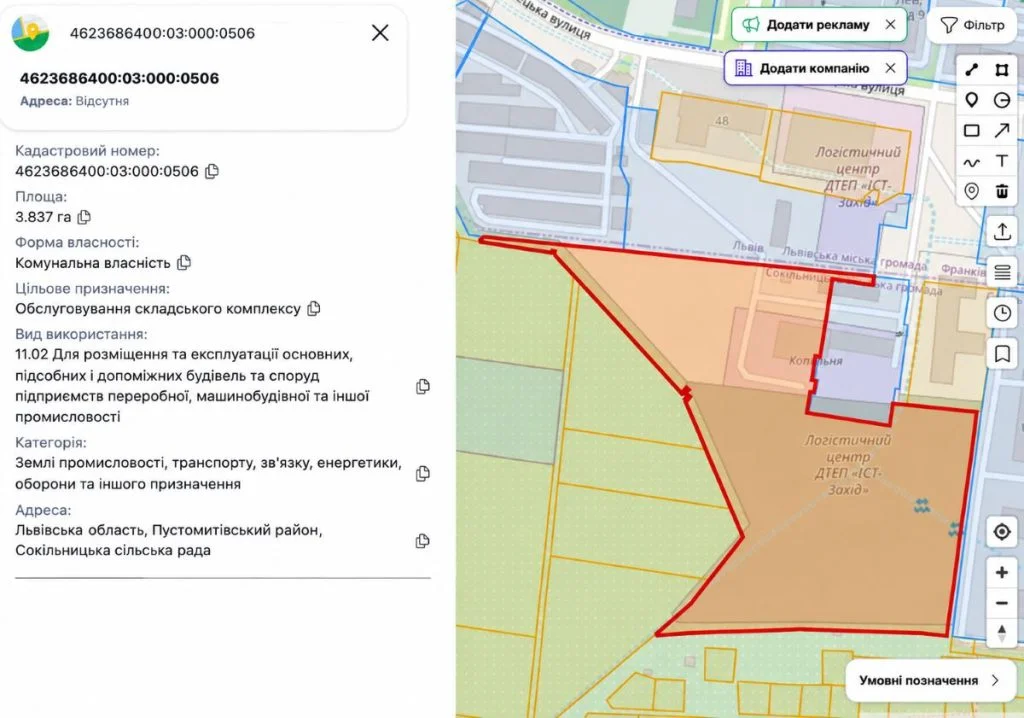Pick the location point pin tool
Screen dimensions: 1024x718
tap(972, 191)
